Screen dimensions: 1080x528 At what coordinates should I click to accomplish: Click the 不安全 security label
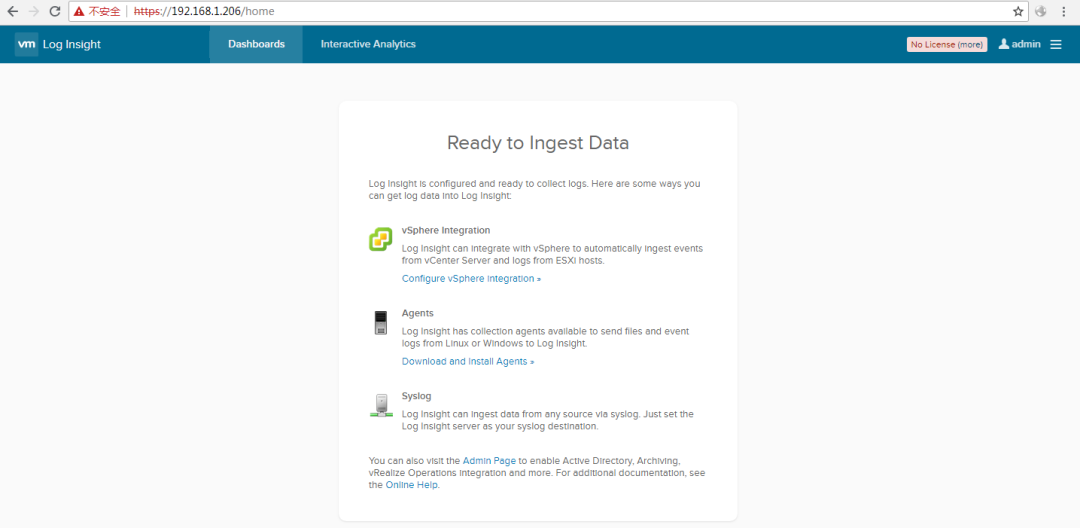pos(104,12)
